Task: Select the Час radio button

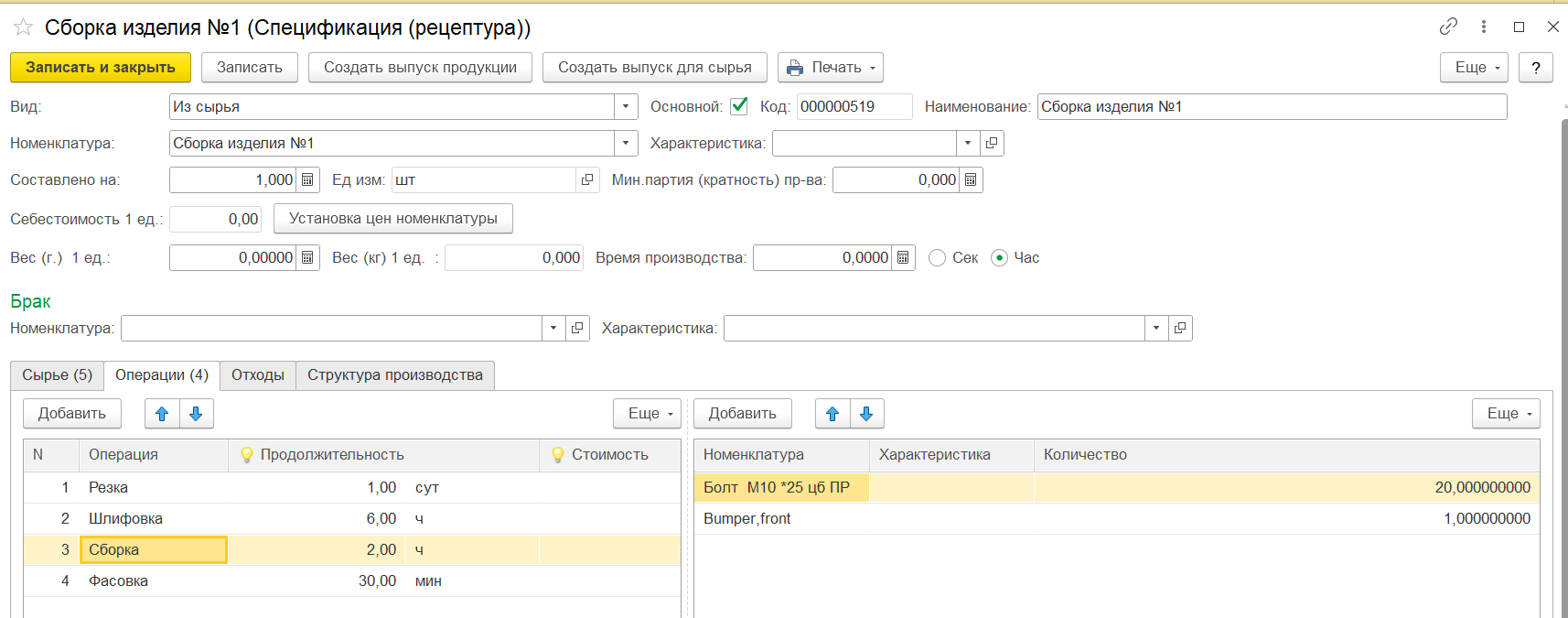Action: tap(1000, 258)
